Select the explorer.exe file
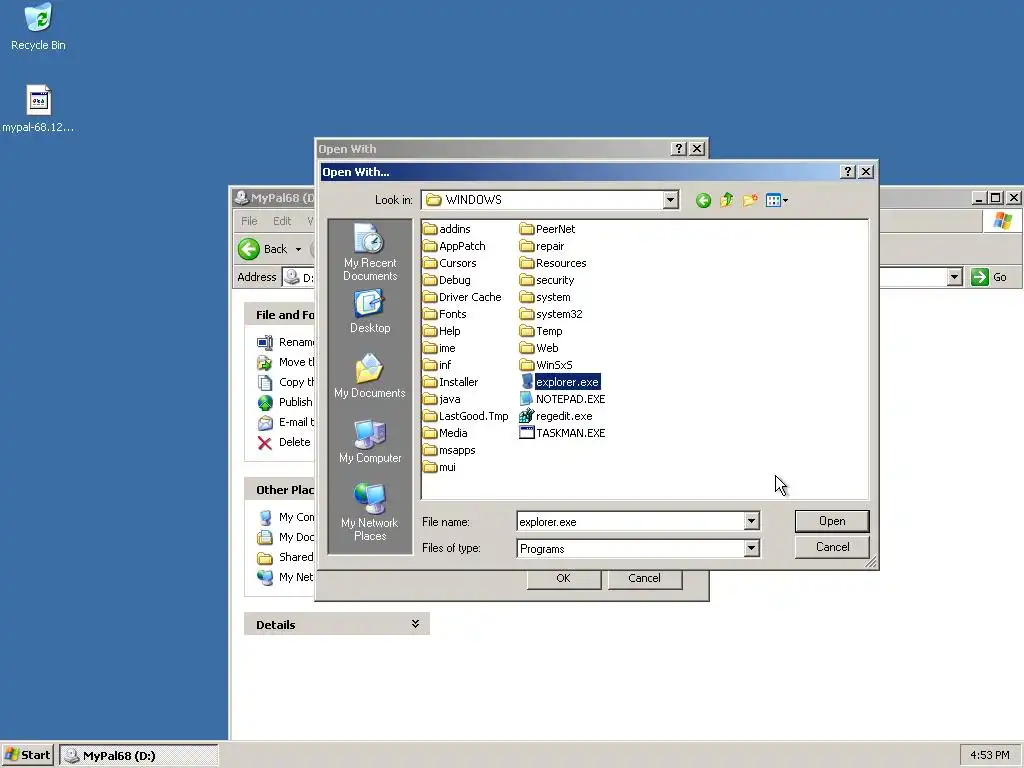Screen dimensions: 1024x768 [560, 382]
